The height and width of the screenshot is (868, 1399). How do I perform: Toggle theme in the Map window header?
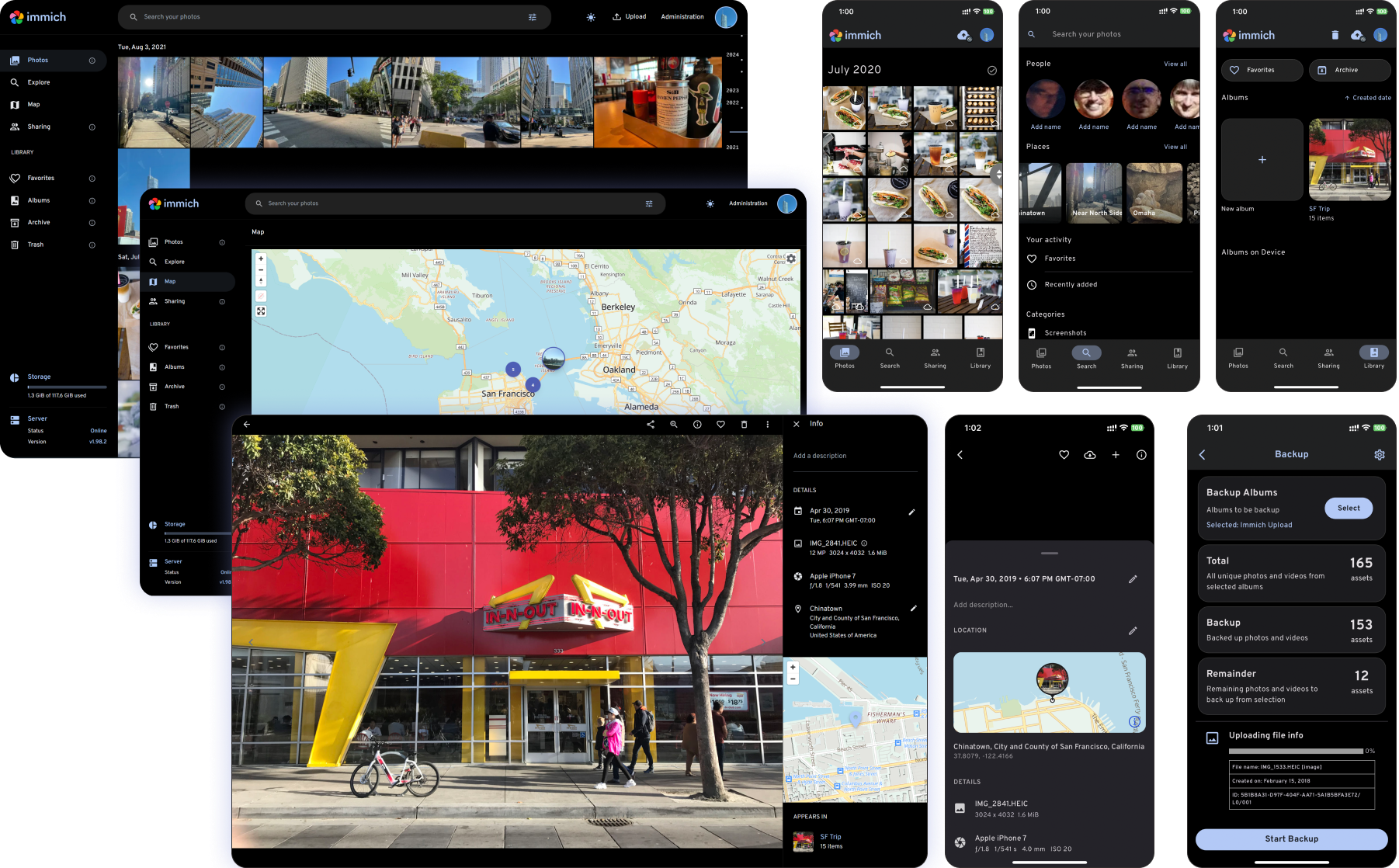[x=710, y=203]
